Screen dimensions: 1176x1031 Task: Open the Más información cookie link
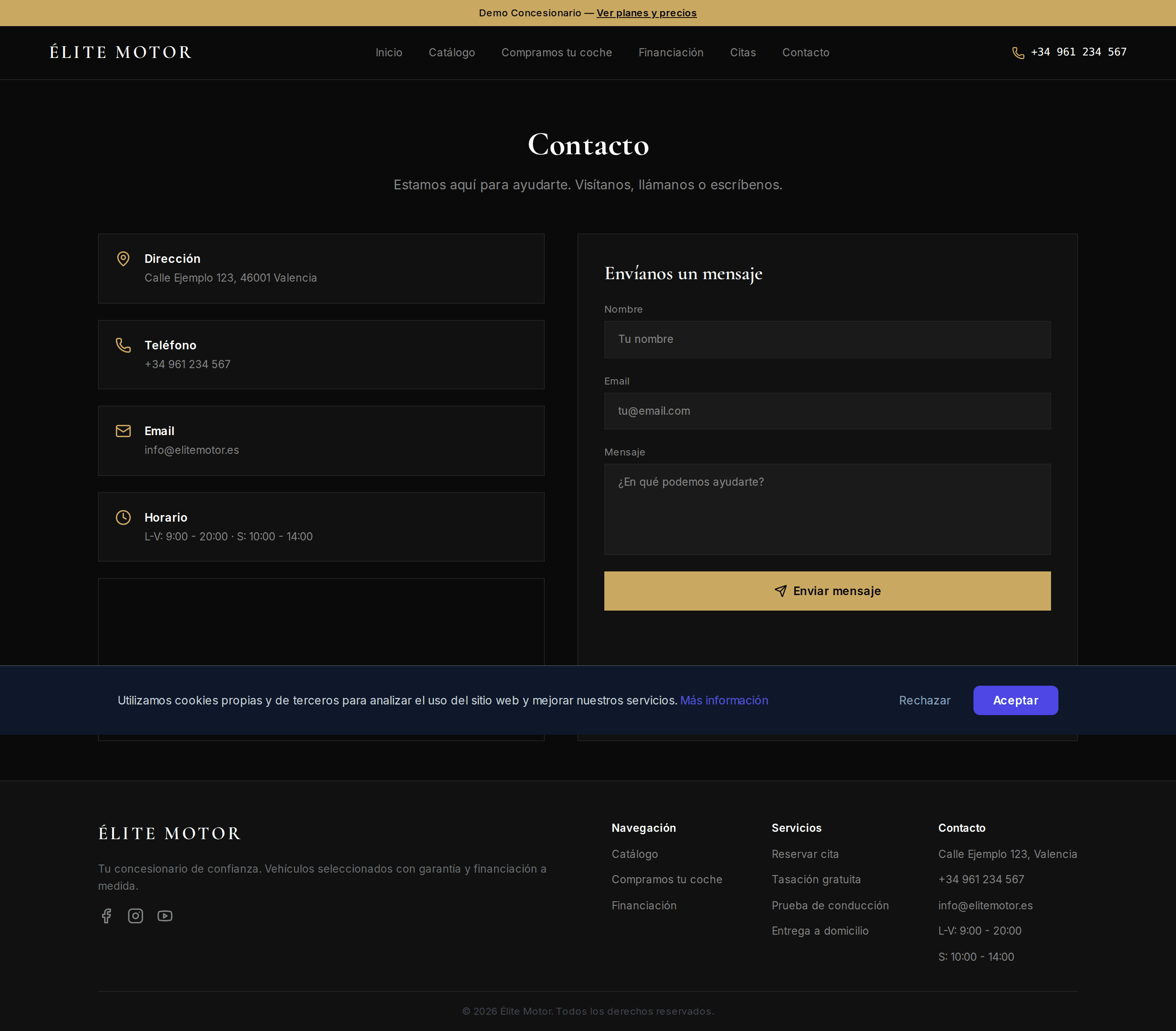point(724,700)
